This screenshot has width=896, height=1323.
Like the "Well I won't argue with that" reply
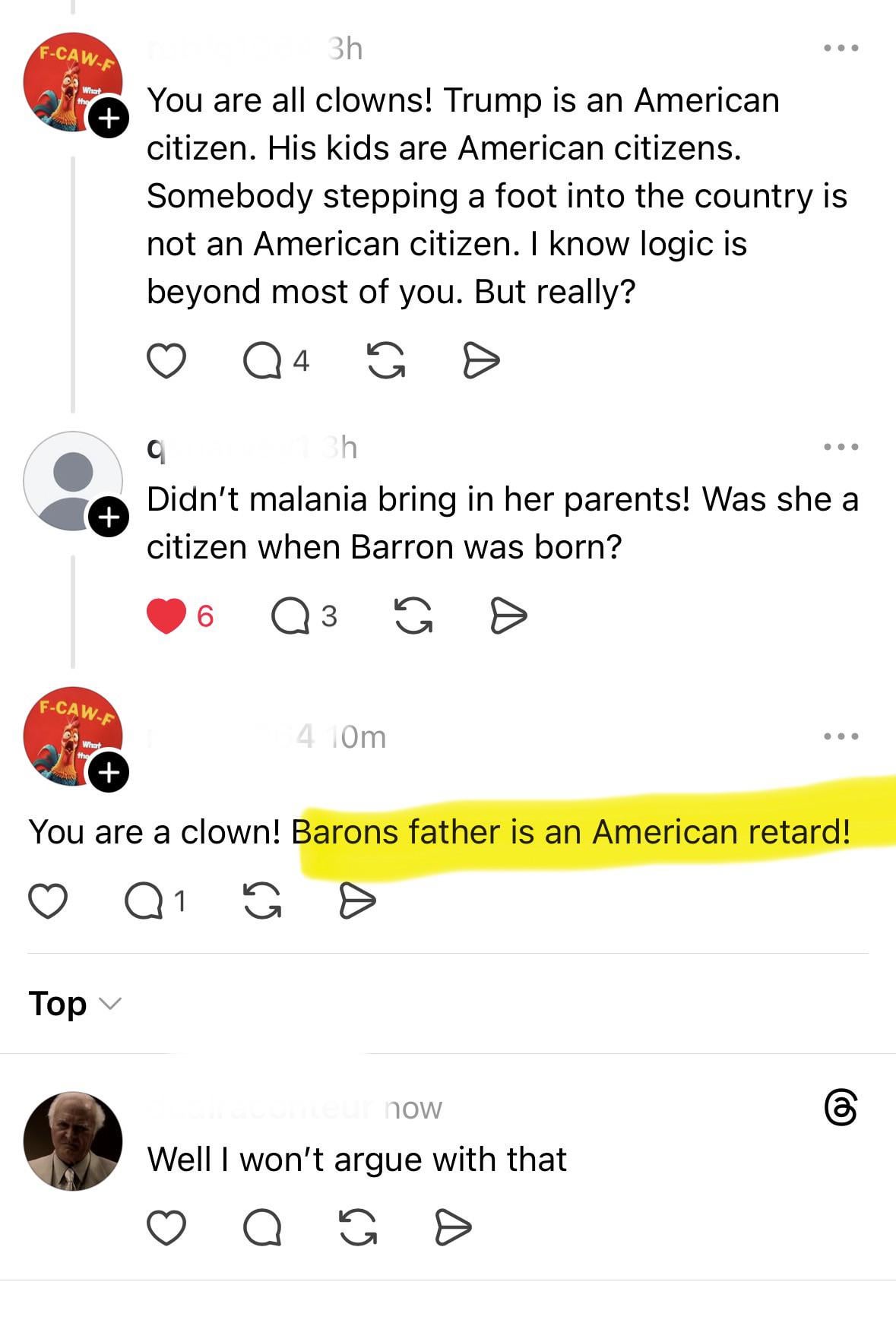166,1228
